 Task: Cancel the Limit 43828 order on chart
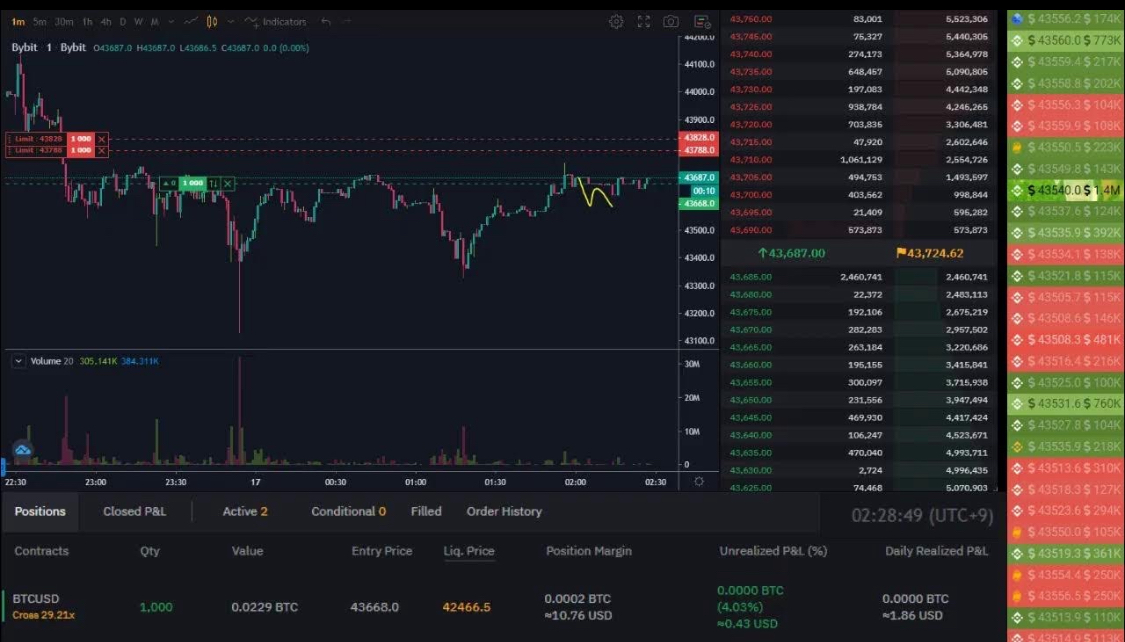102,139
